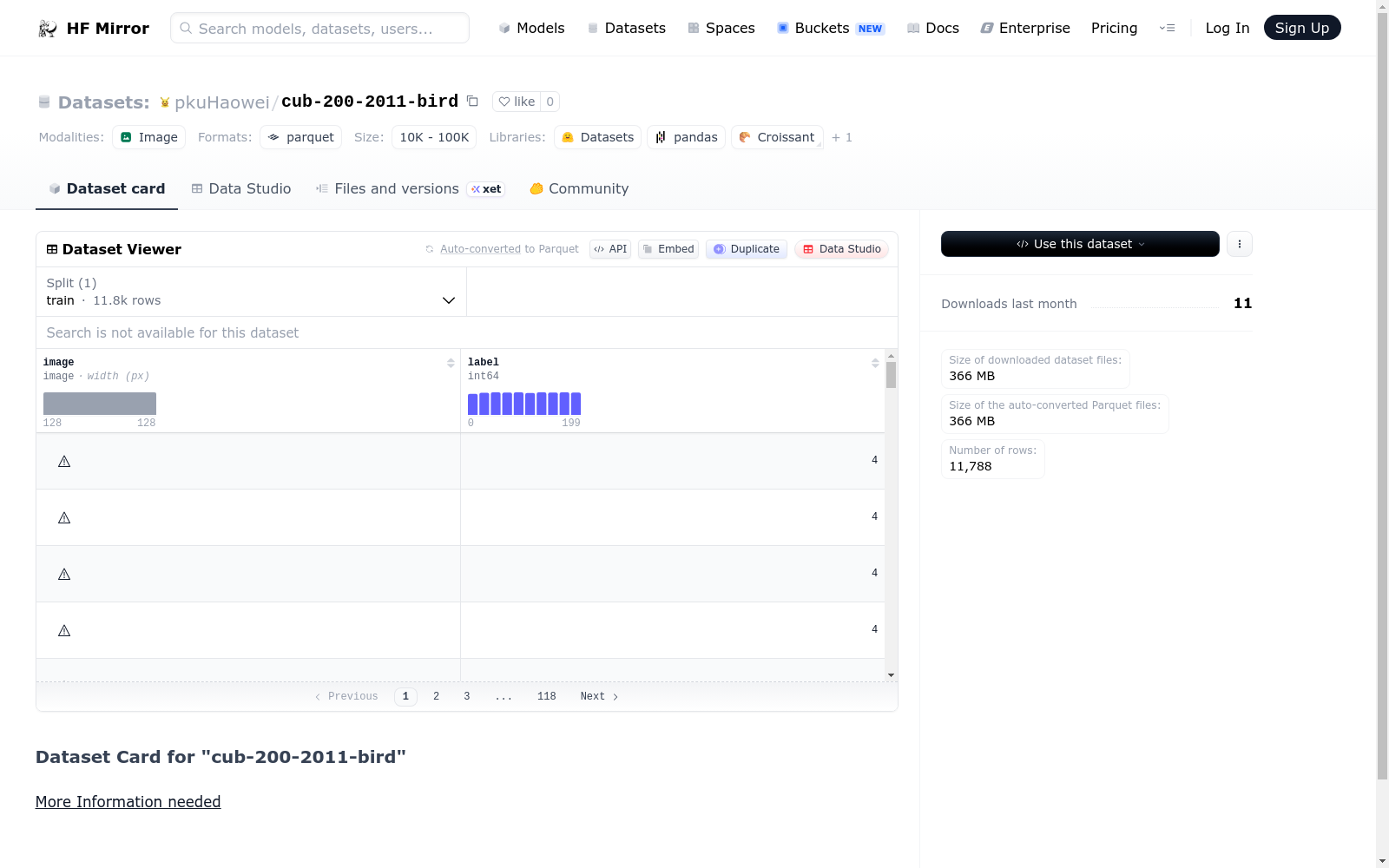Open the Docs page

(932, 28)
